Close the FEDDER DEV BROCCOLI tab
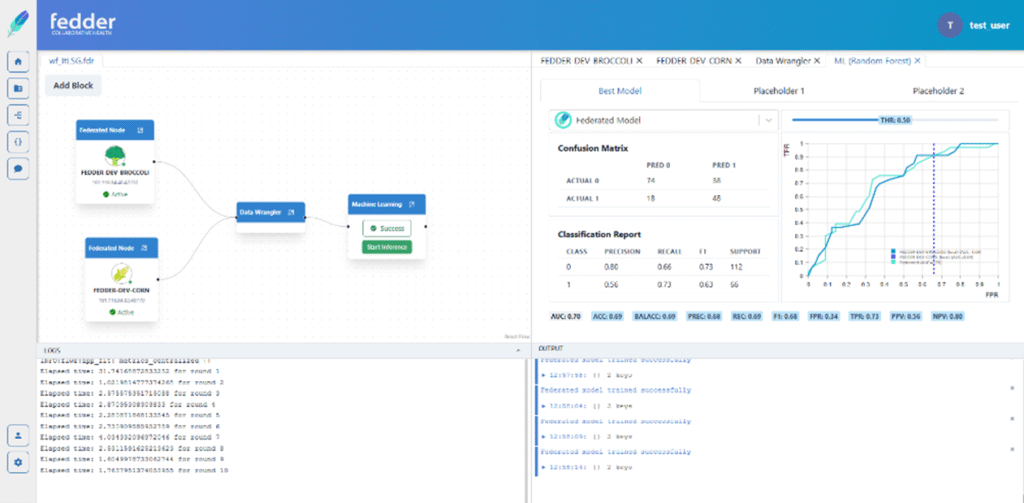The image size is (1024, 503). (x=639, y=61)
